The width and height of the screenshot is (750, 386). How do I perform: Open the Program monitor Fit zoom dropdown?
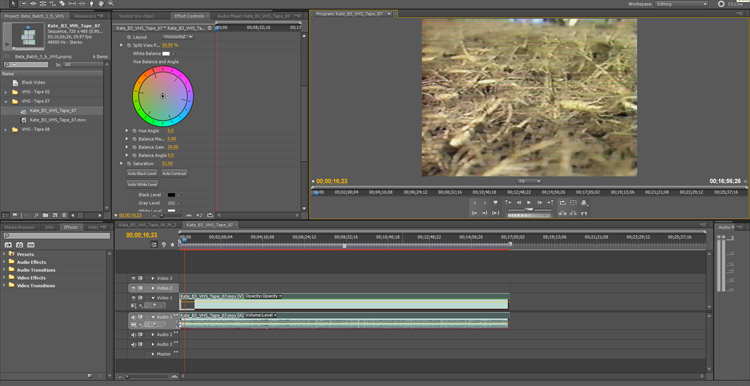pos(529,181)
